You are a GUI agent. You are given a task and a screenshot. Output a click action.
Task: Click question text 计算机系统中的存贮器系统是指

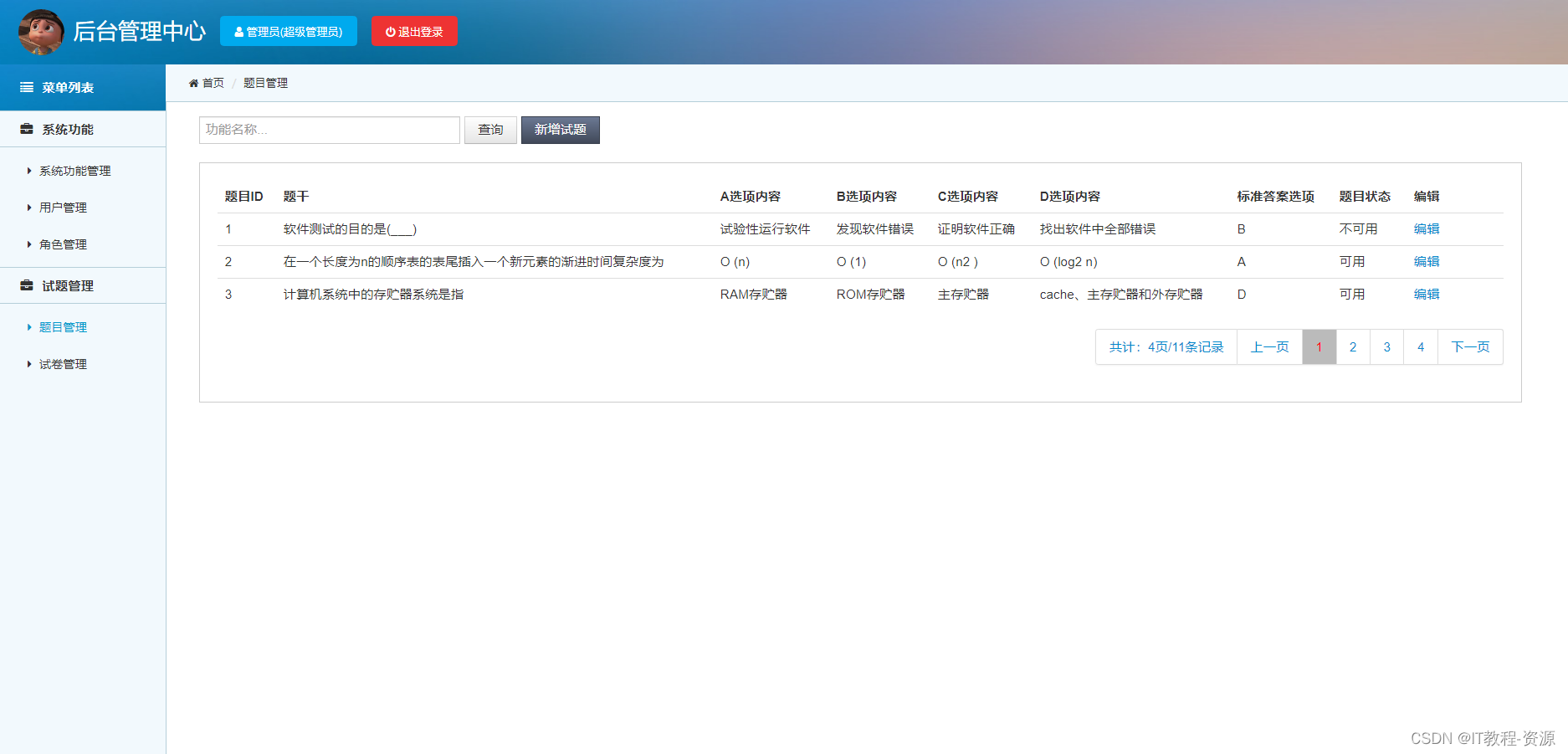click(x=373, y=295)
